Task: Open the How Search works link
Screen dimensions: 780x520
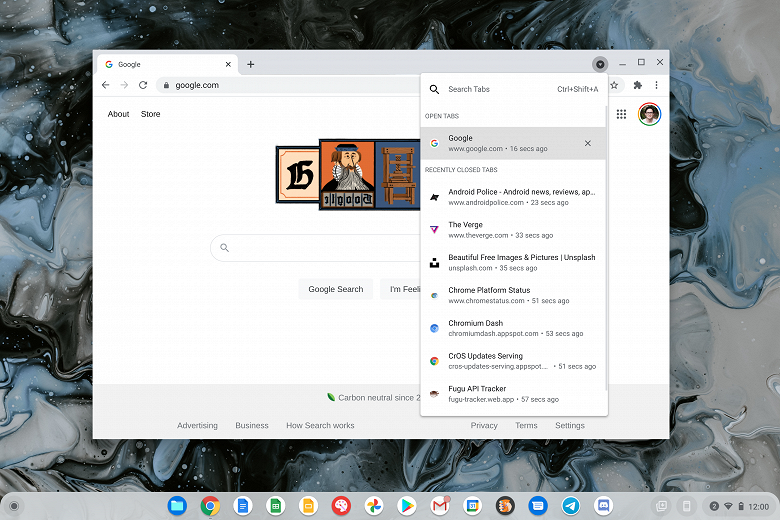Action: tap(320, 425)
